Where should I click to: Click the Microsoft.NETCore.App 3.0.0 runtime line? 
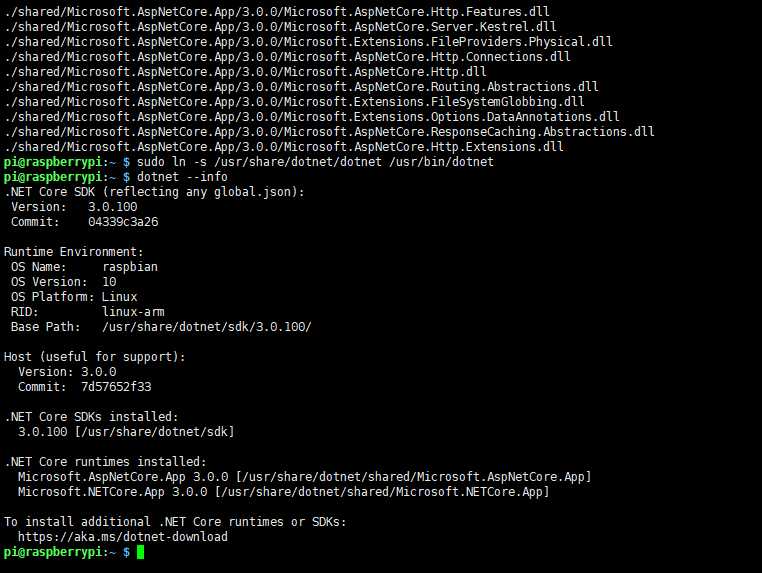coord(284,492)
